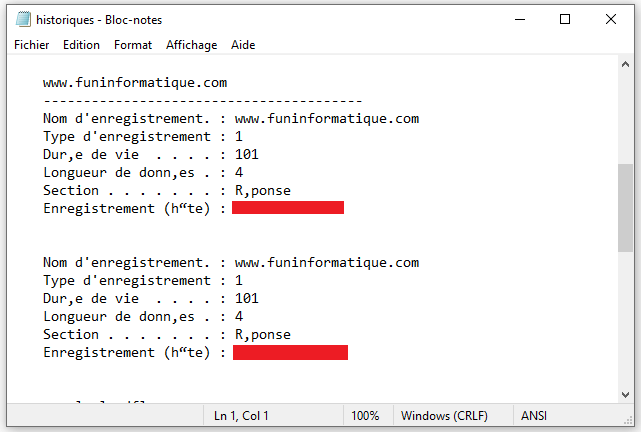641x432 pixels.
Task: Click the Windows (CRLF) status indicator
Action: (x=444, y=416)
